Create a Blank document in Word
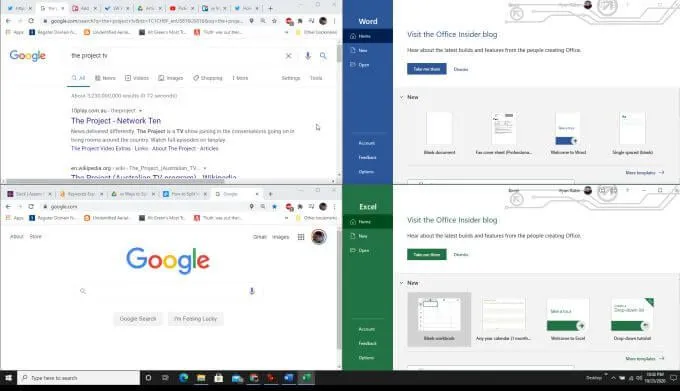The width and height of the screenshot is (680, 391). tap(439, 133)
